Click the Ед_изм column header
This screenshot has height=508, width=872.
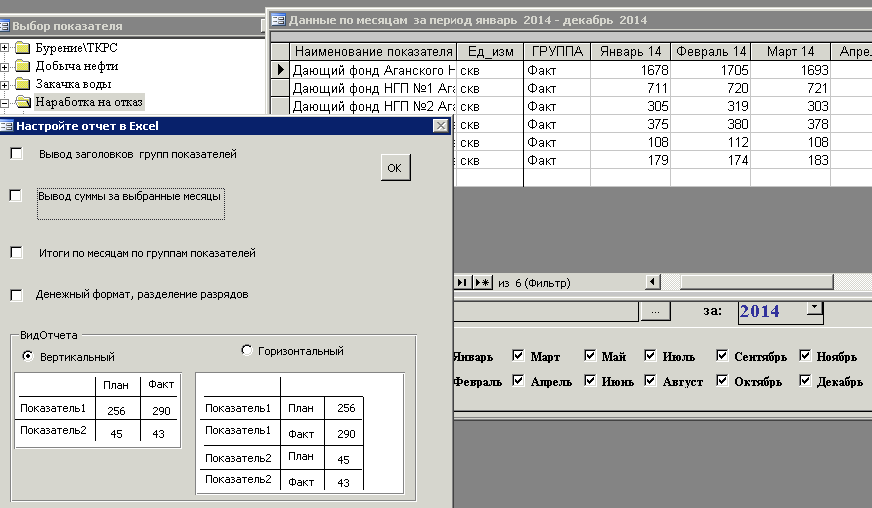point(490,52)
